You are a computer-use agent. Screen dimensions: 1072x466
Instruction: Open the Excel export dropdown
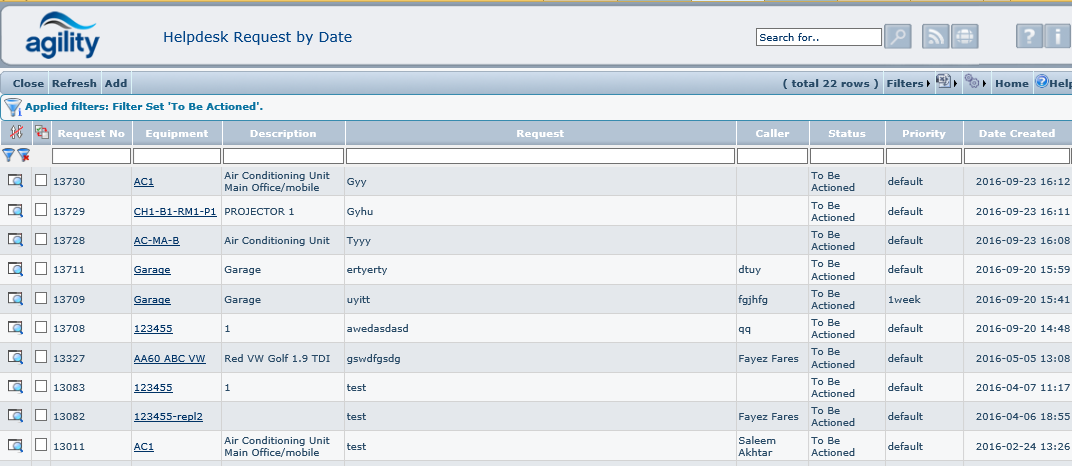(945, 84)
